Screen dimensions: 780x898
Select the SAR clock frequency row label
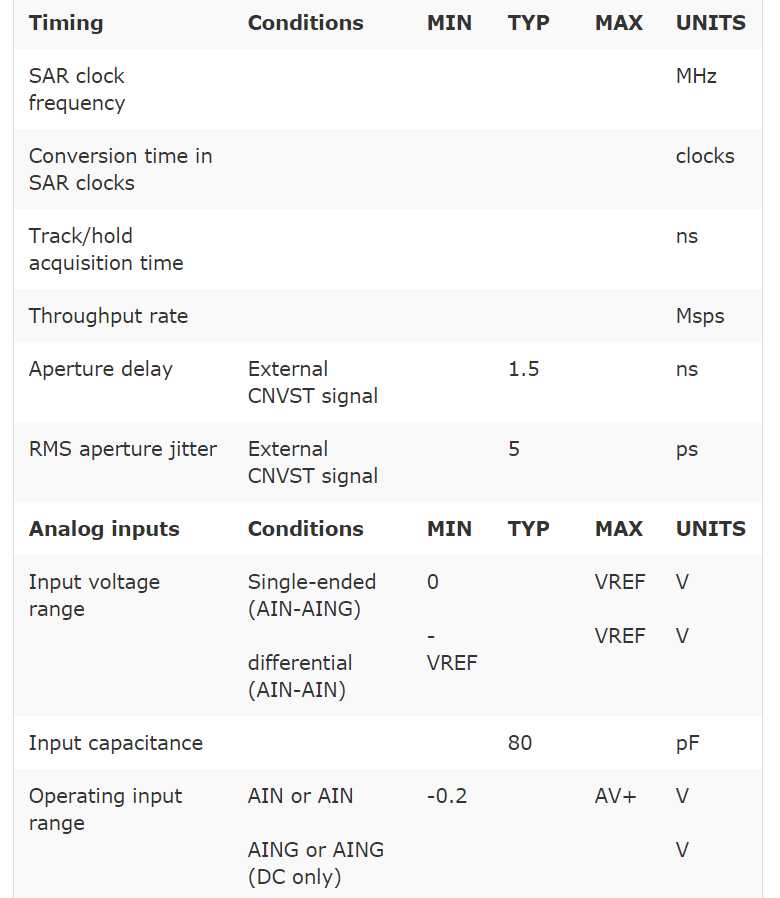point(77,89)
